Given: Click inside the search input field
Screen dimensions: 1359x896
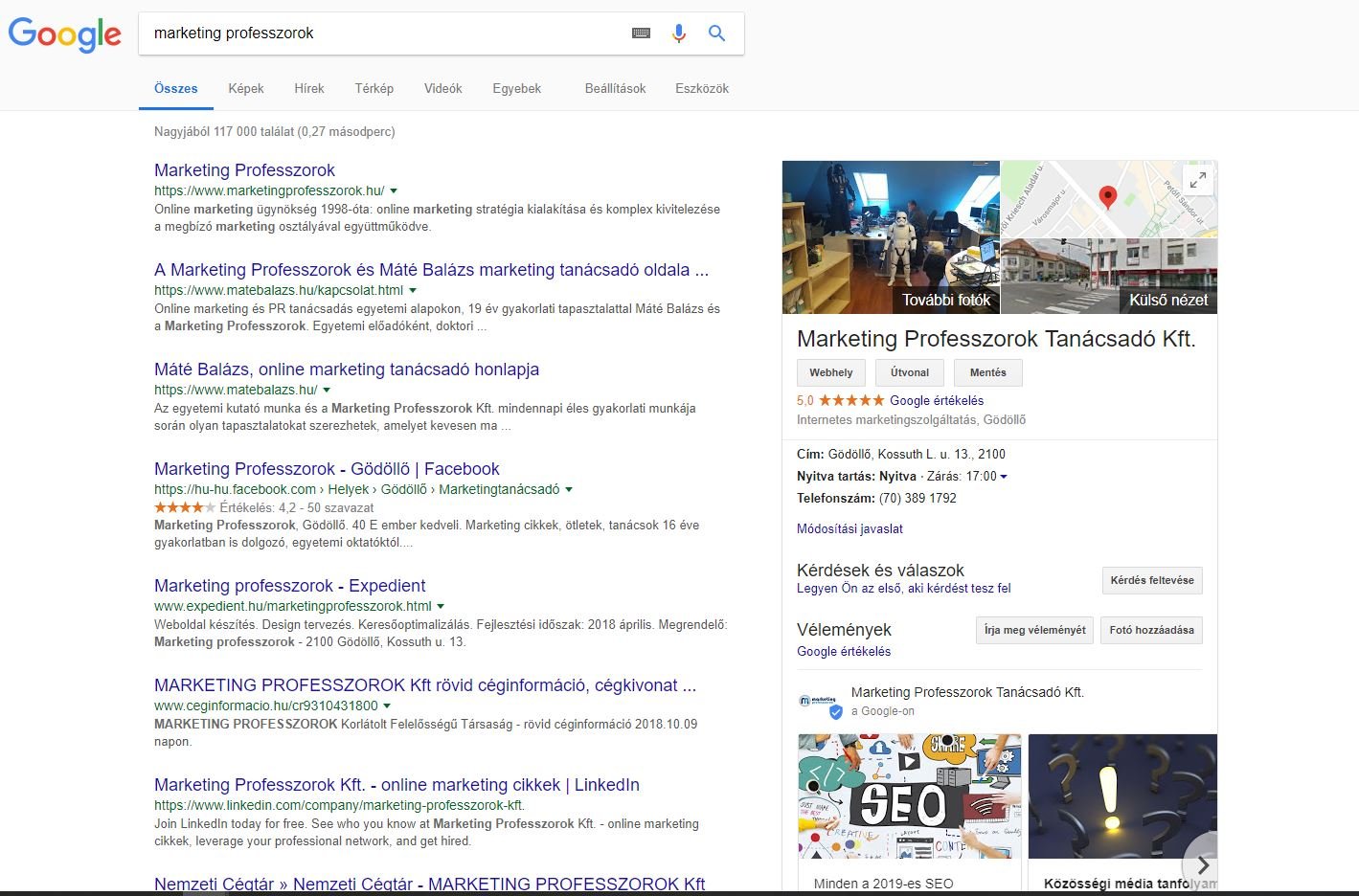Looking at the screenshot, I should pos(383,33).
